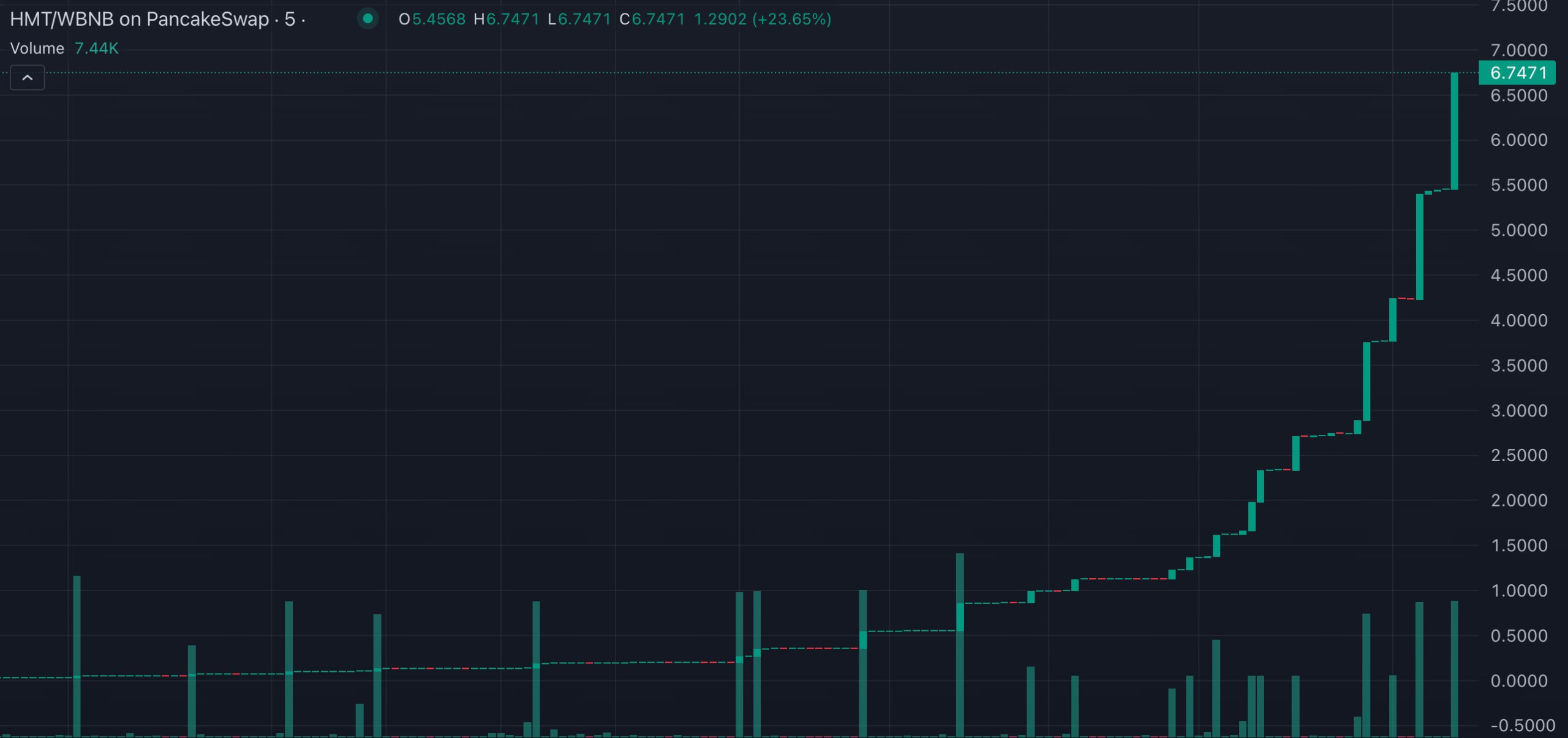
Task: Select the HMT/WBNB on PancakeSwap title
Action: click(140, 20)
